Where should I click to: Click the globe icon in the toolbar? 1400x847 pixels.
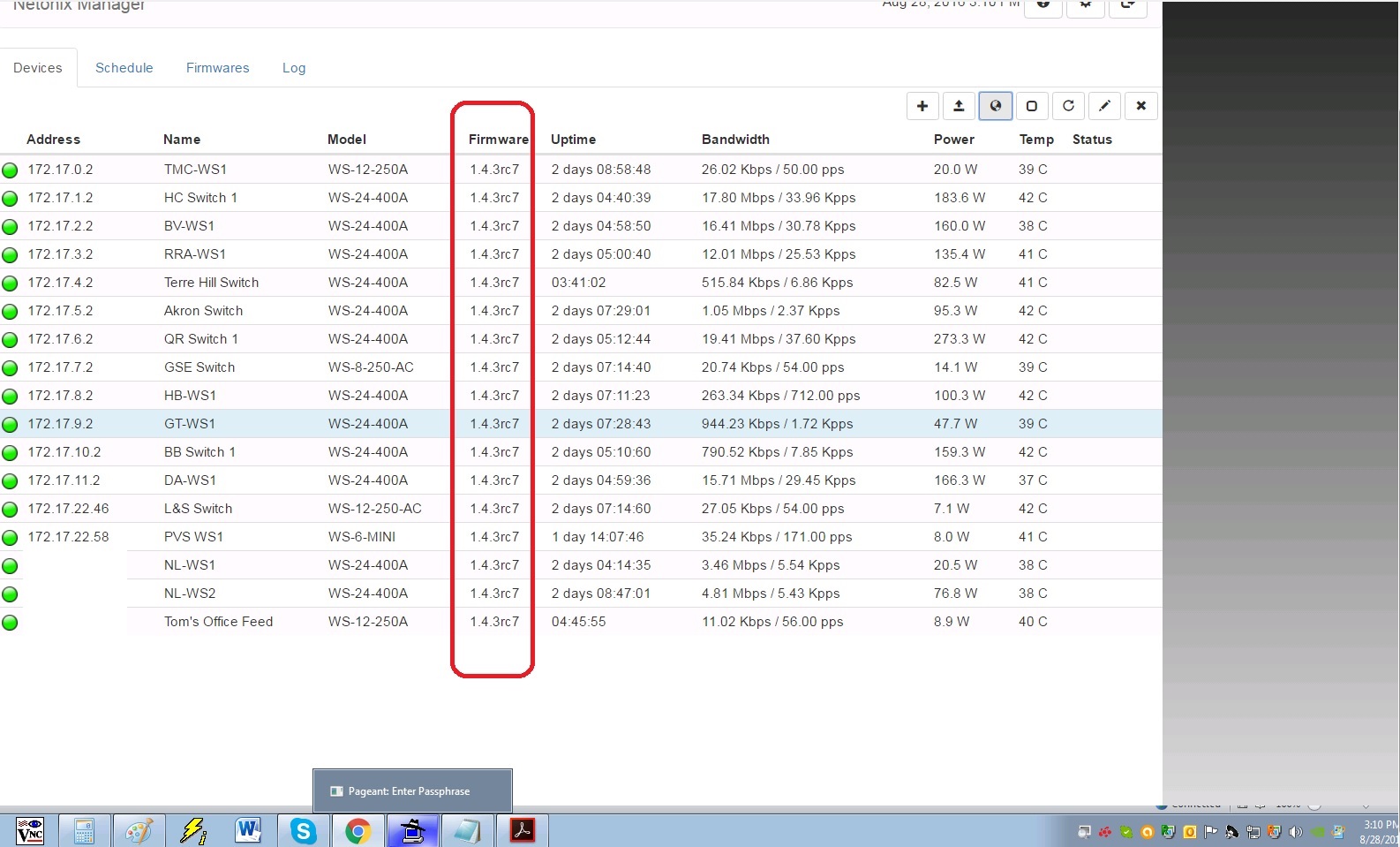[x=996, y=106]
